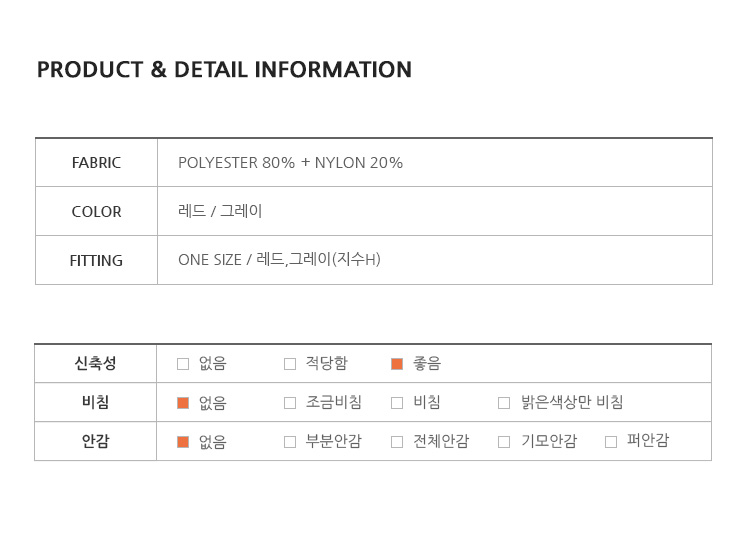
Task: Check the 신축성 적당함 checkbox
Action: coord(290,364)
